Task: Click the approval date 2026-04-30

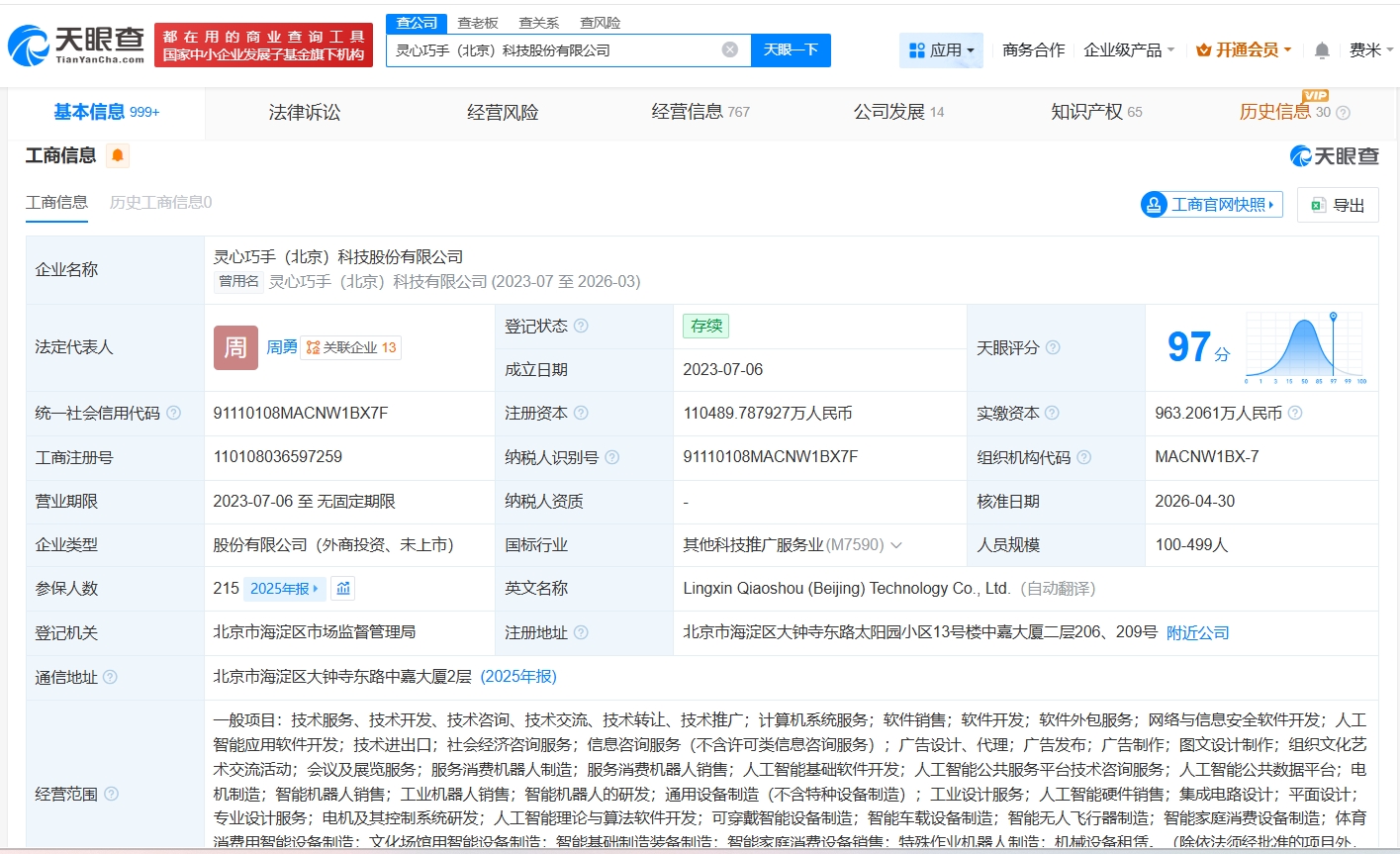Action: click(x=1195, y=501)
